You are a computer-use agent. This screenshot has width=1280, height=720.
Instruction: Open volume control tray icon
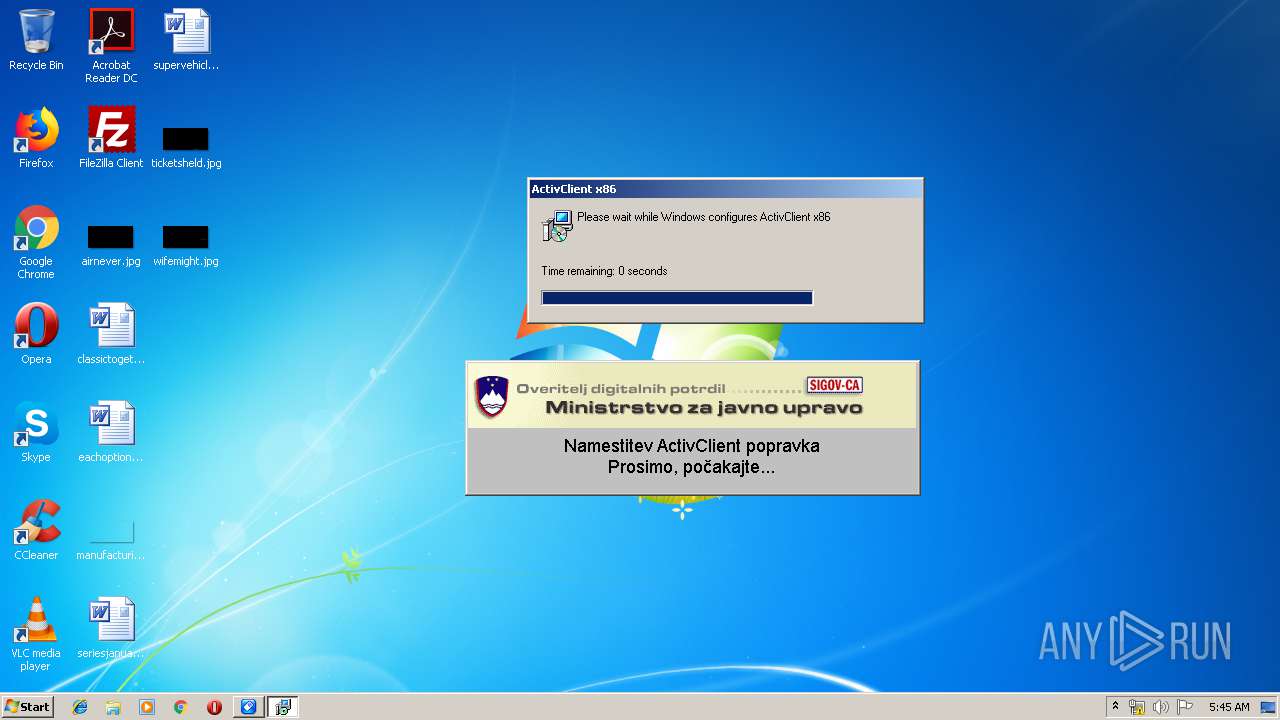click(x=1161, y=707)
